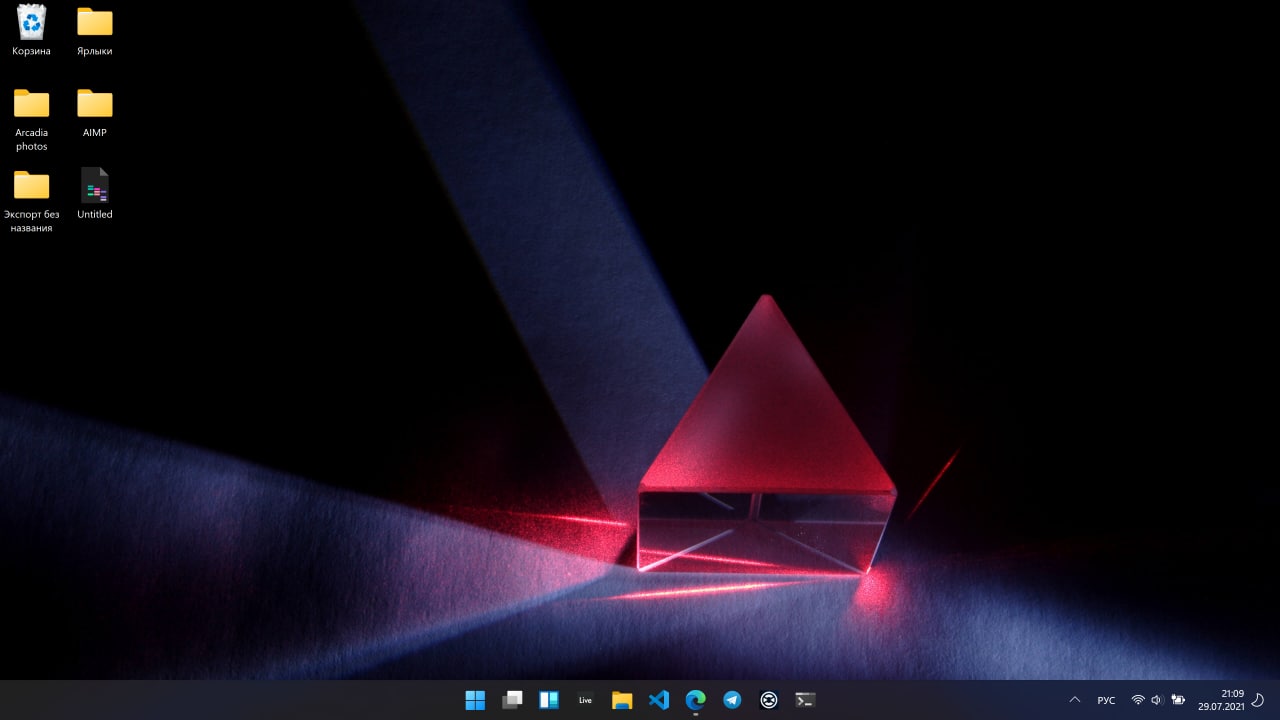Viewport: 1280px width, 720px height.
Task: Launch the terminal from the taskbar
Action: (805, 700)
